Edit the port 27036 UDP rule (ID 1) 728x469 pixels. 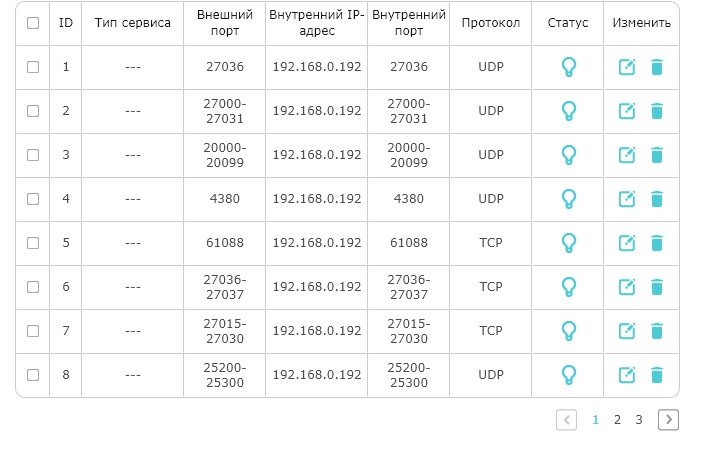(x=627, y=67)
